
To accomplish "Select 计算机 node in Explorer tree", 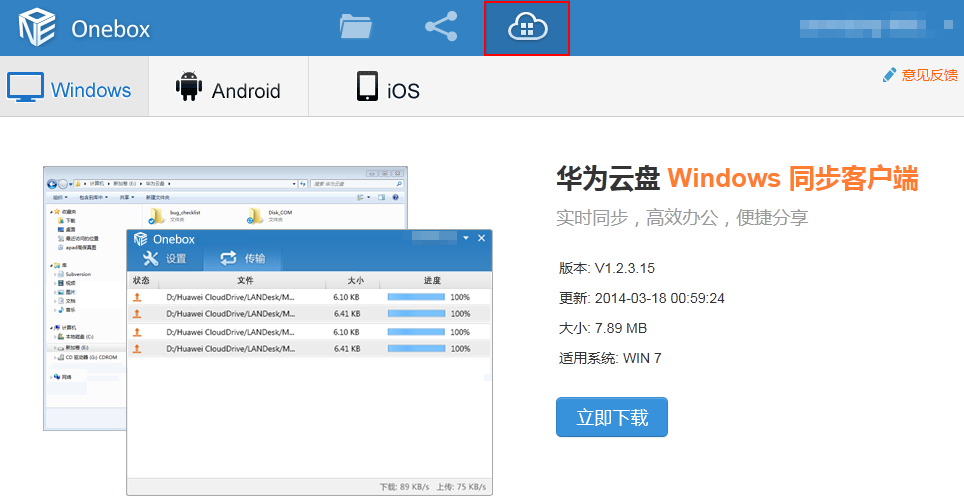I will (65, 328).
